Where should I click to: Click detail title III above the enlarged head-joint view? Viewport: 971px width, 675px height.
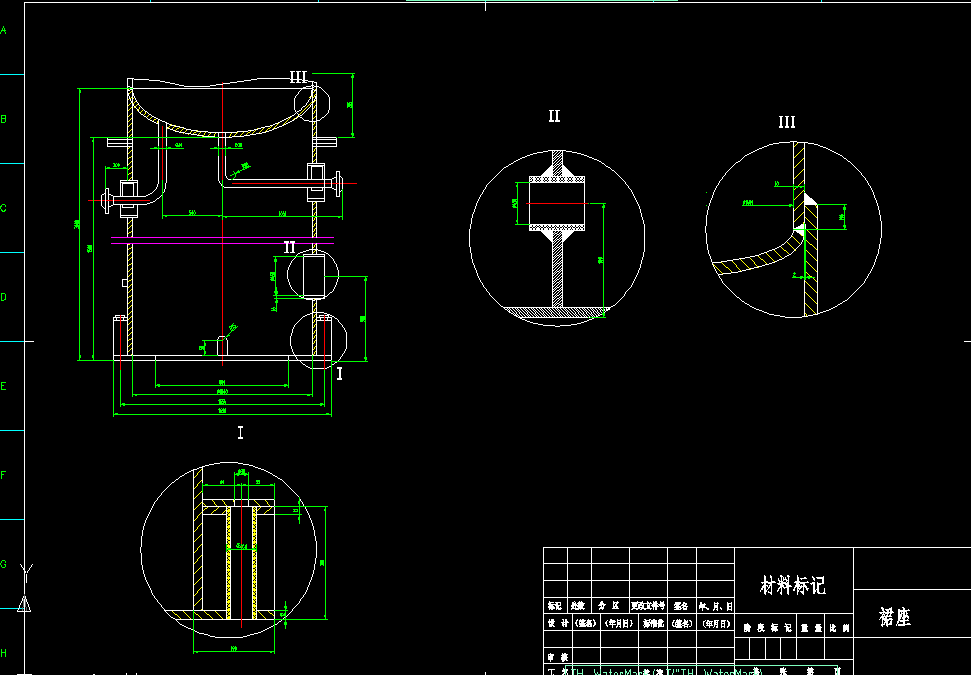[786, 122]
